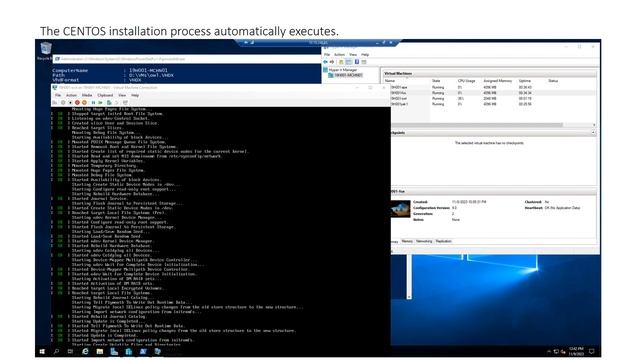Click the red Shut Down toolbar icon

pos(78,102)
